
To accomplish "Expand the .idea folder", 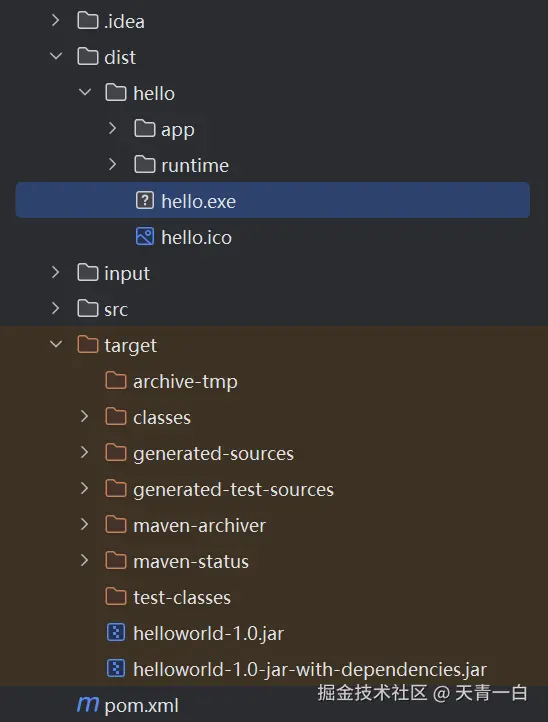I will point(56,20).
